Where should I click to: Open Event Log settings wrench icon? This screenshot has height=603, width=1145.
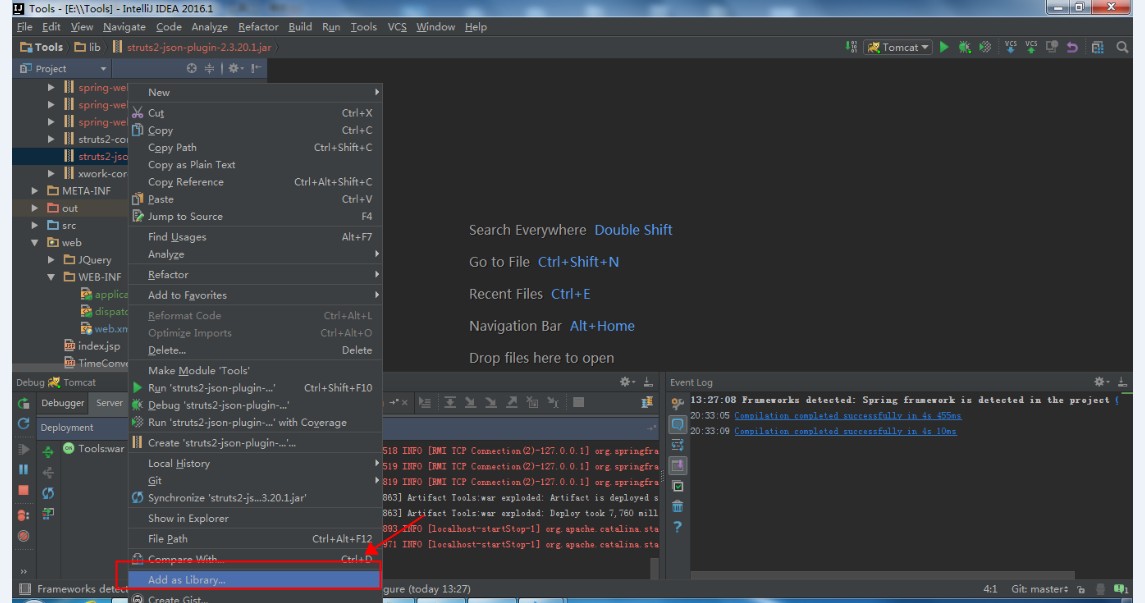point(678,403)
